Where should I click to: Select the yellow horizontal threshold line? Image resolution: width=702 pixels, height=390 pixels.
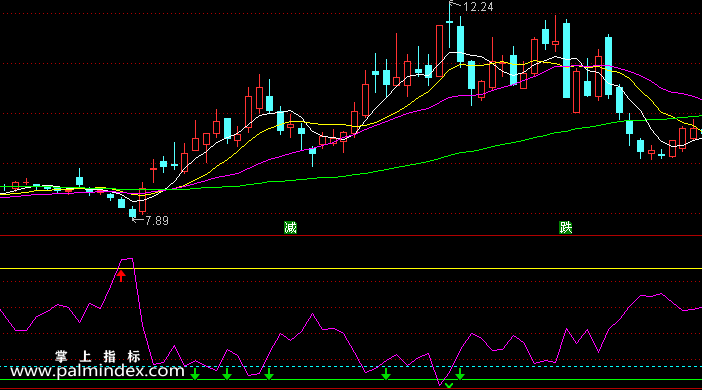coord(351,269)
